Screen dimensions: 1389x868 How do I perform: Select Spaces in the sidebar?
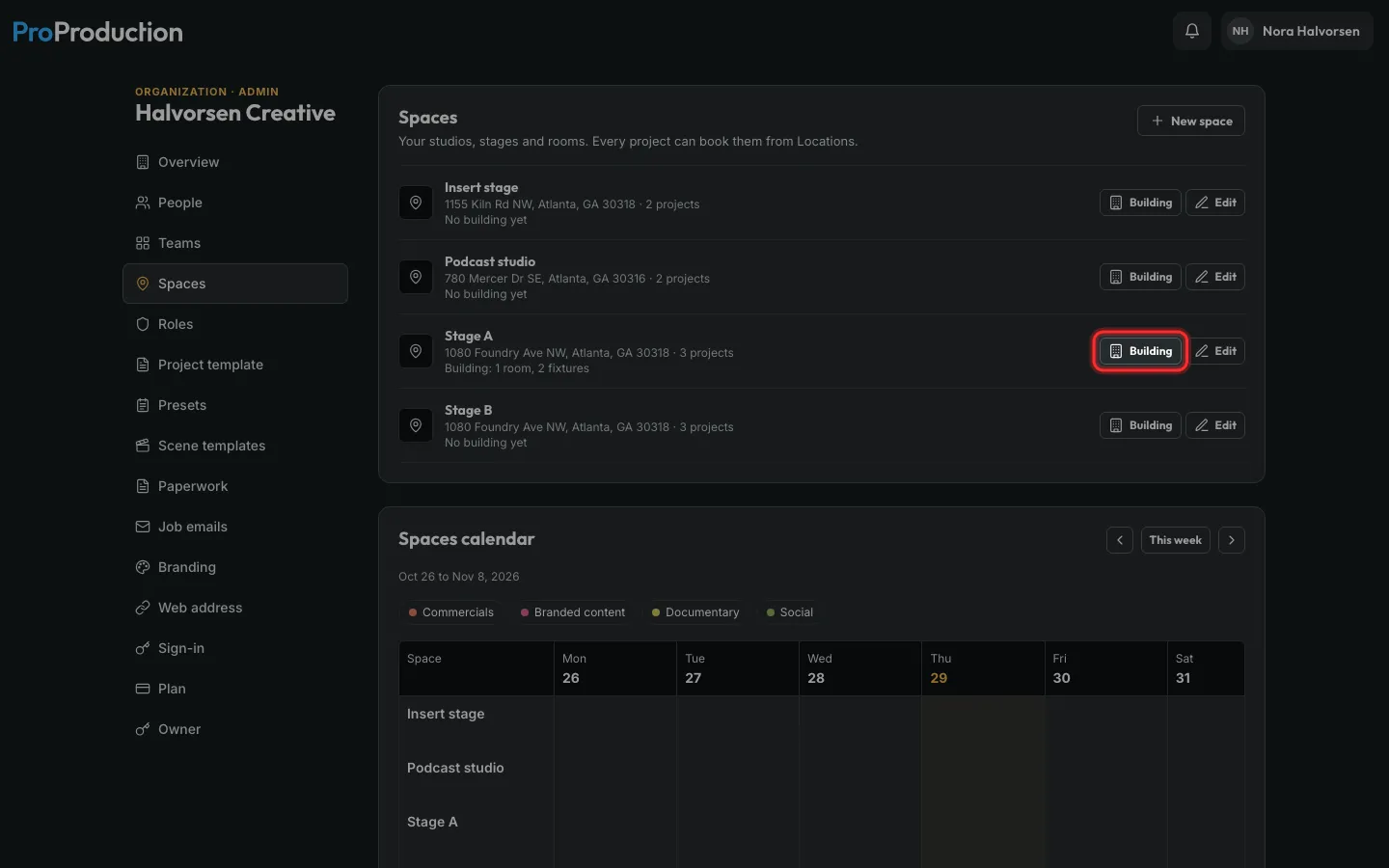point(235,284)
